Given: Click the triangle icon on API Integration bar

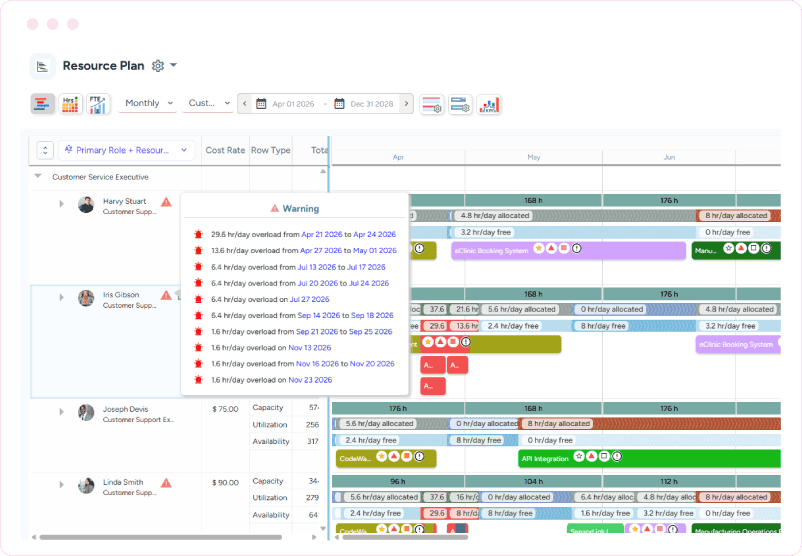Looking at the screenshot, I should pos(591,456).
